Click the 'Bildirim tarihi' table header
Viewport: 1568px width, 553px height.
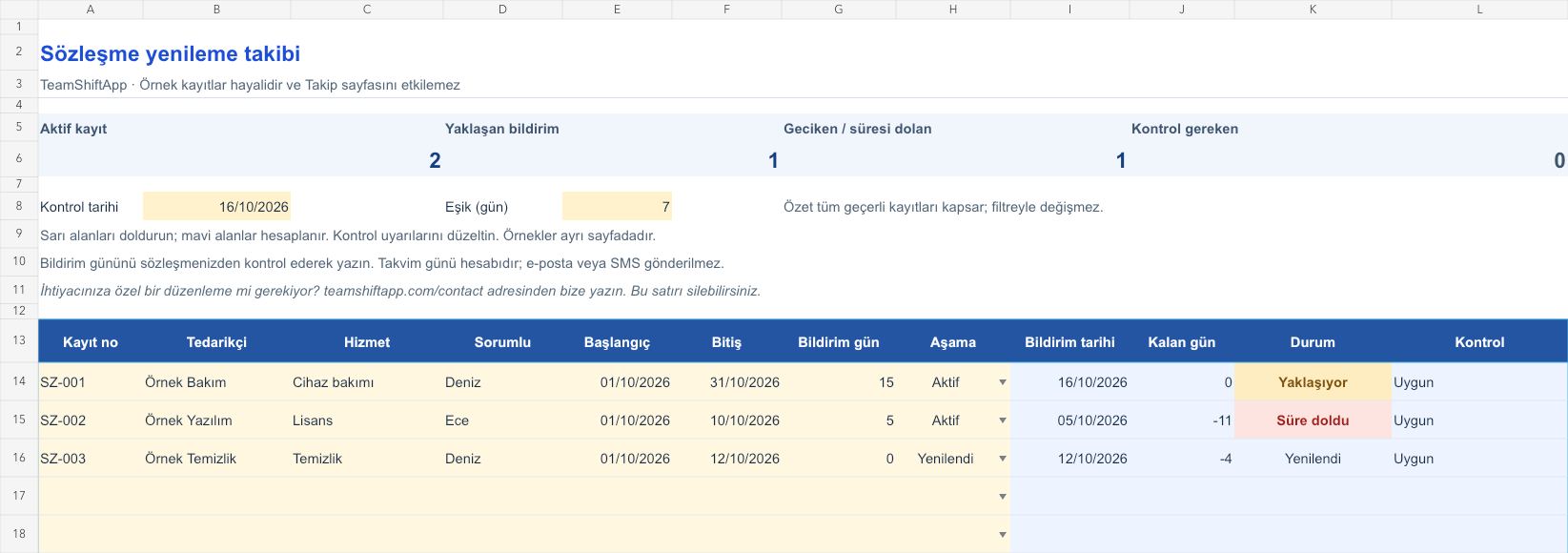(1069, 342)
